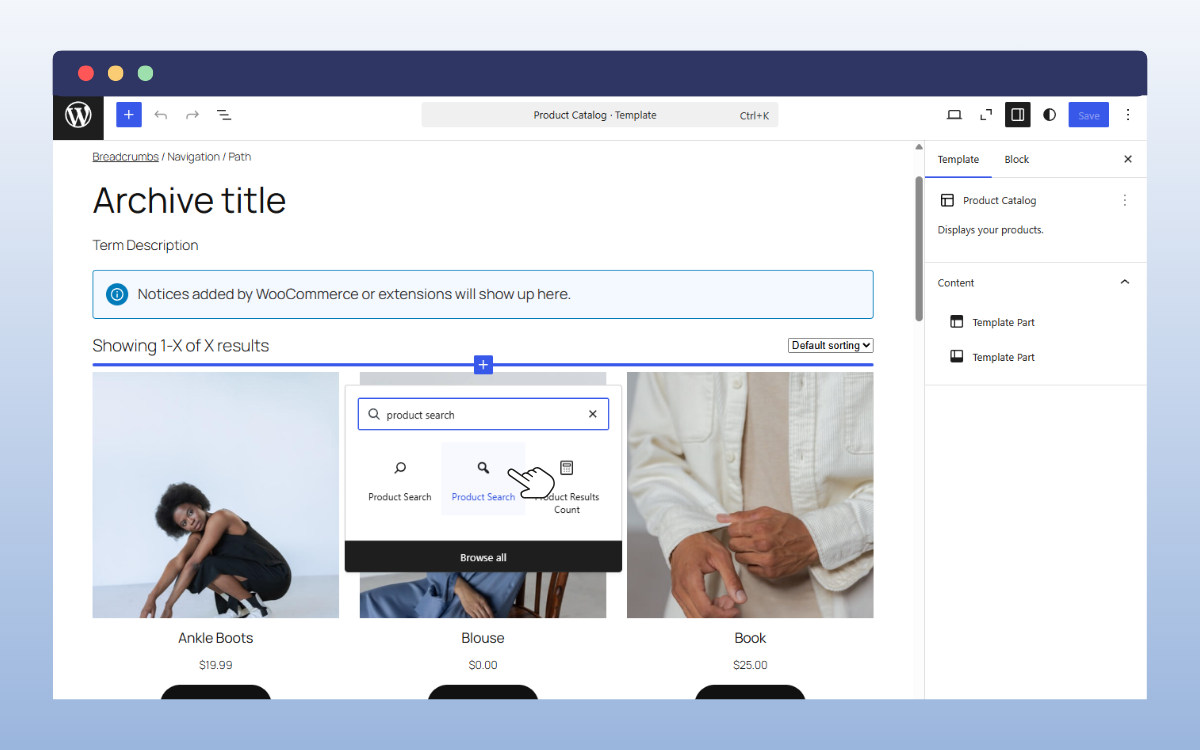
Task: Undo the last change
Action: [x=160, y=115]
